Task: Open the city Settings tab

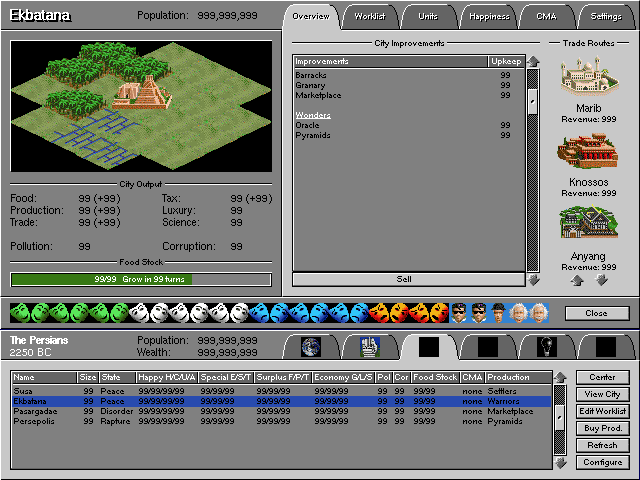Action: click(x=606, y=17)
